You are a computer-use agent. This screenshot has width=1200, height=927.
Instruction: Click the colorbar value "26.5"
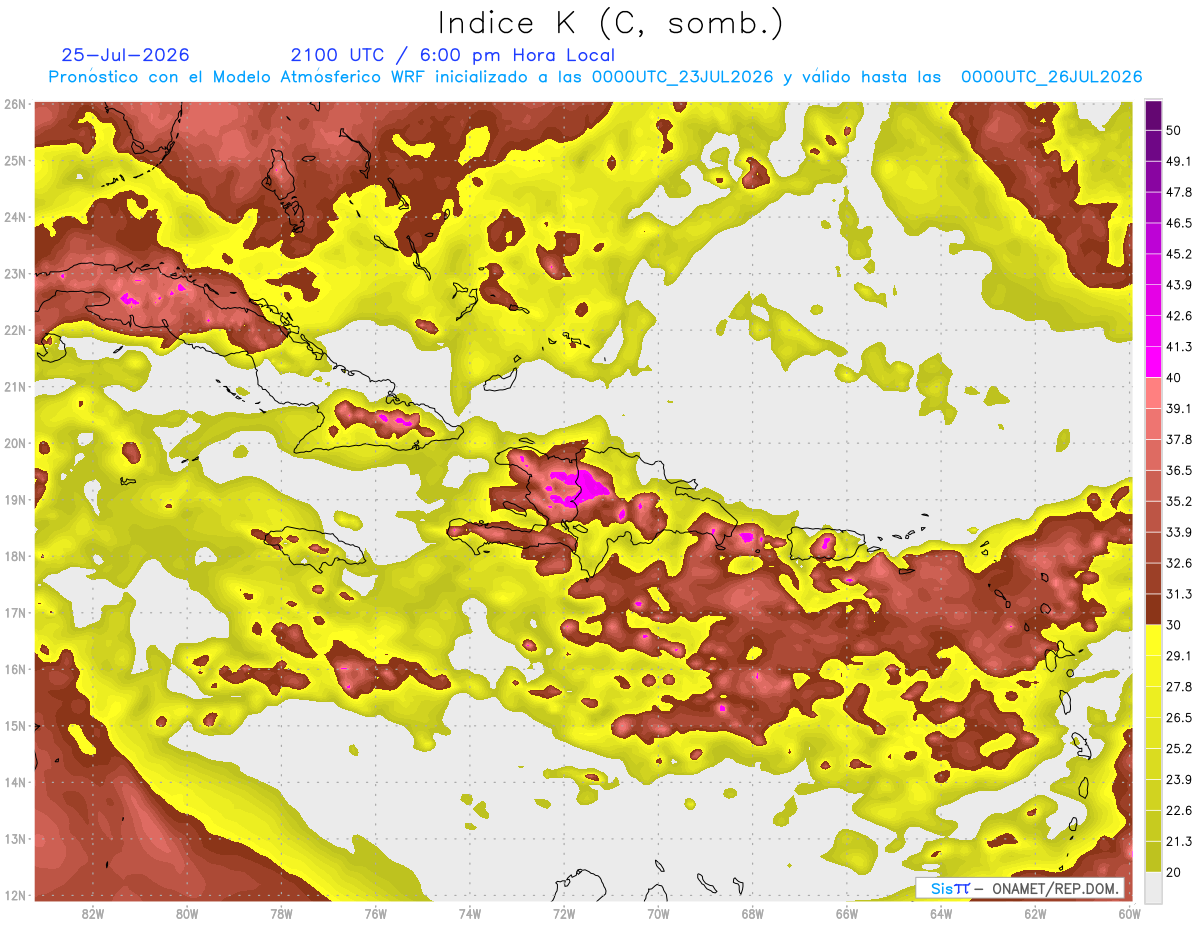(x=1179, y=718)
